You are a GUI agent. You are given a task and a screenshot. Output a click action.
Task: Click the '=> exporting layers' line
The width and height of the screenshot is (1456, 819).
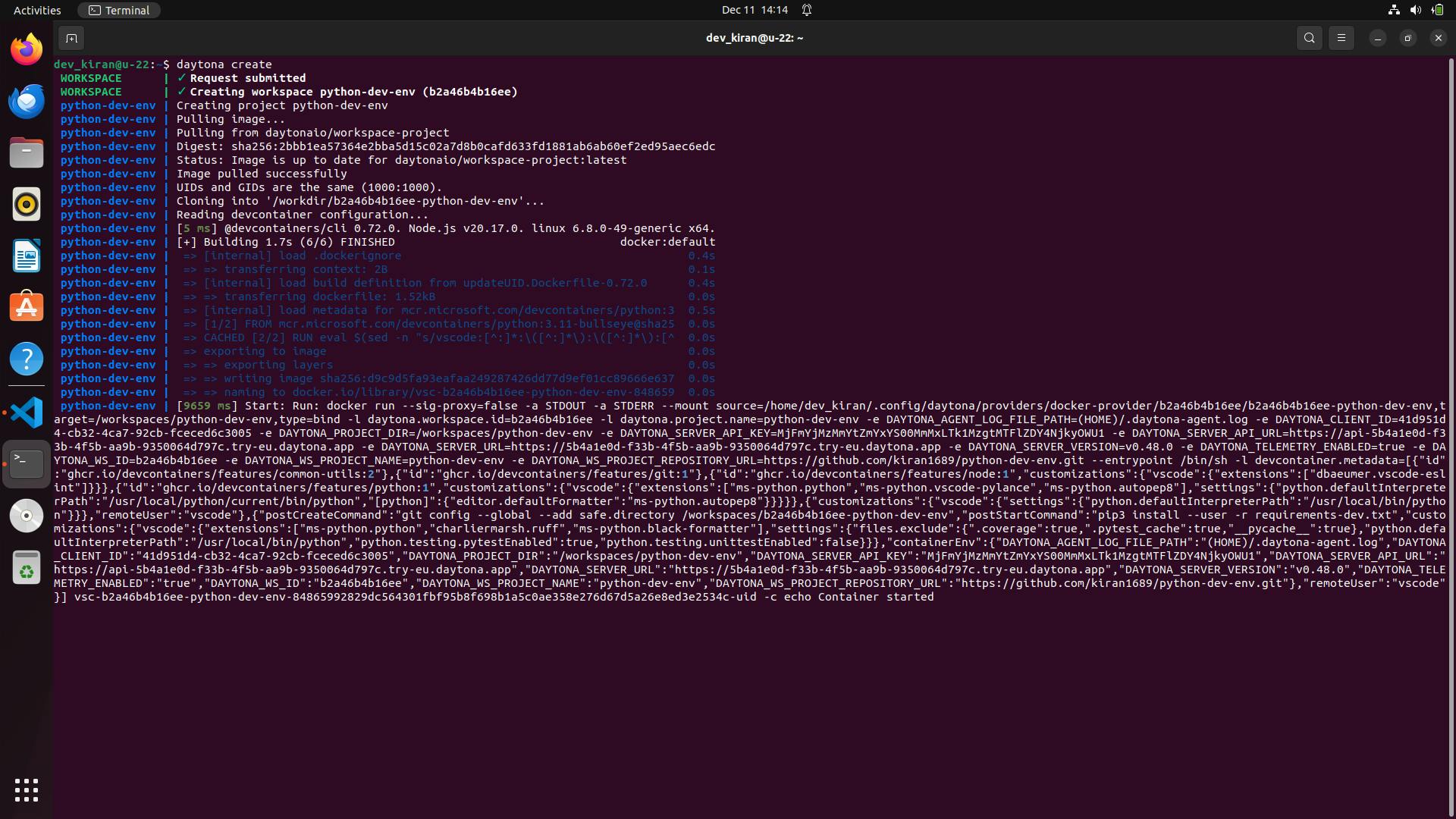[258, 365]
